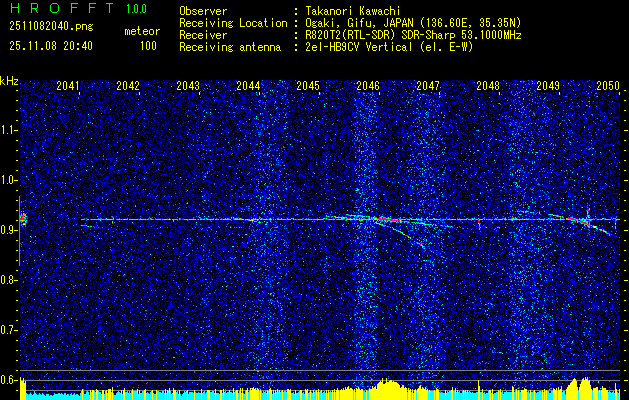This screenshot has height=400, width=629.
Task: Click the red meteor echo near 2049
Action: point(580,221)
